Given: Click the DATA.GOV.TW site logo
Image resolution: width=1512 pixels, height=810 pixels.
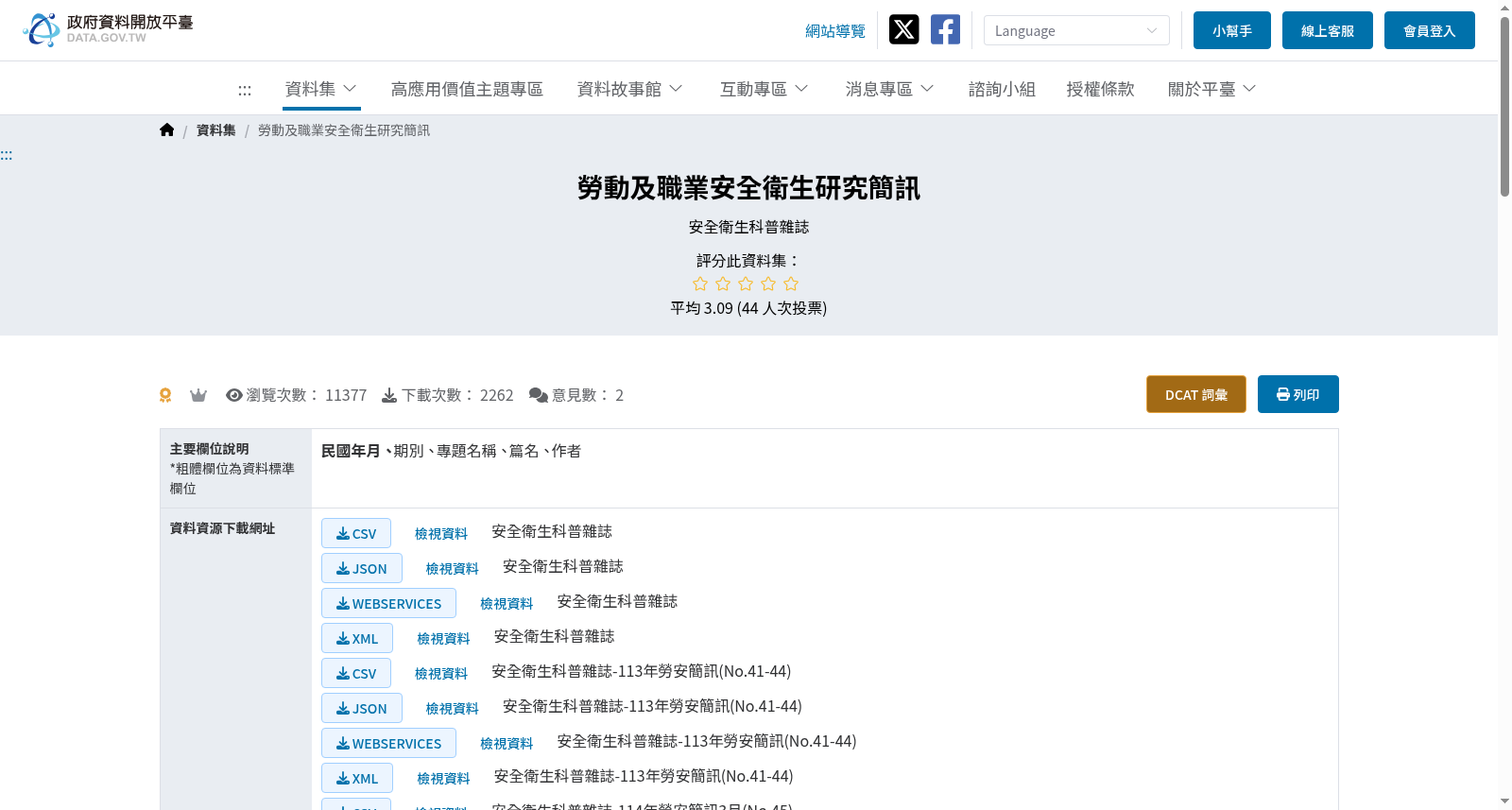Looking at the screenshot, I should tap(108, 29).
